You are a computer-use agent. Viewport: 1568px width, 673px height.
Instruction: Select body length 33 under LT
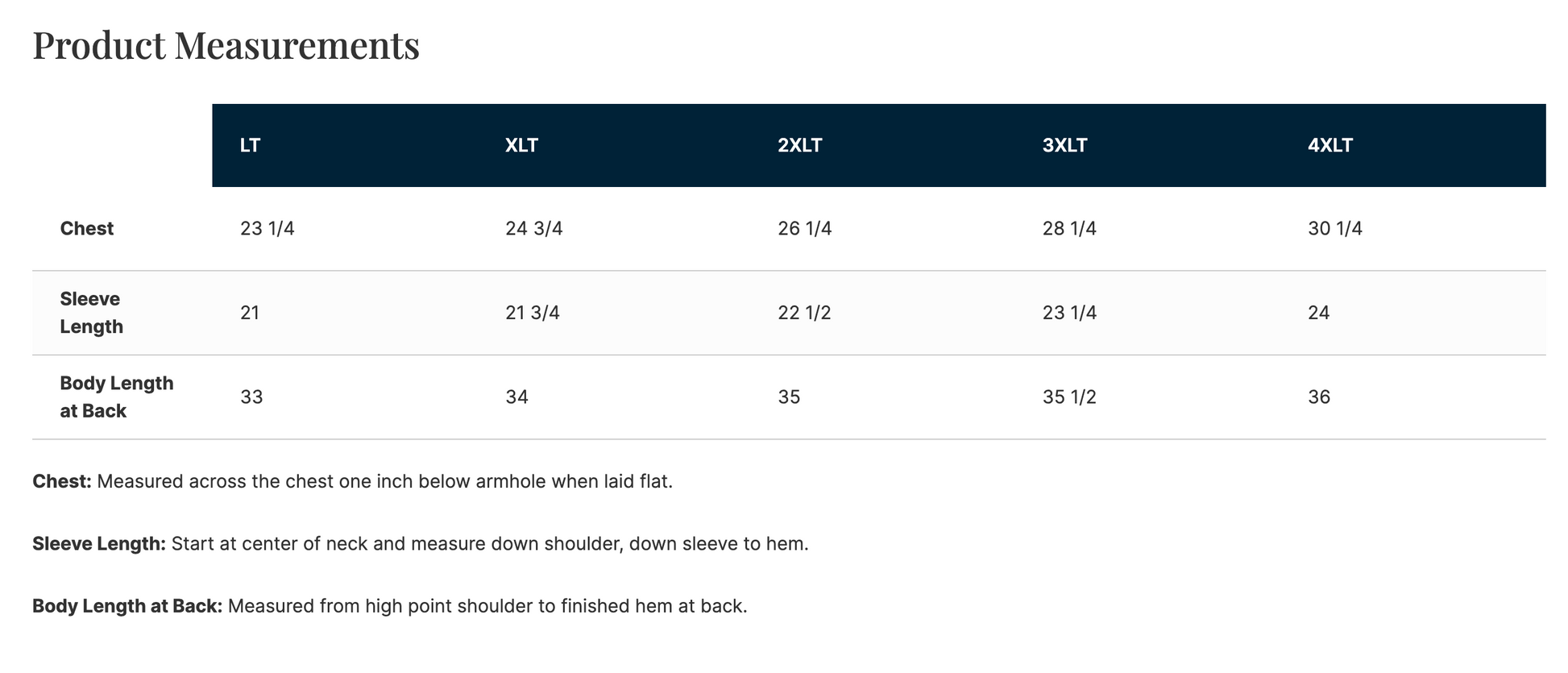click(251, 397)
